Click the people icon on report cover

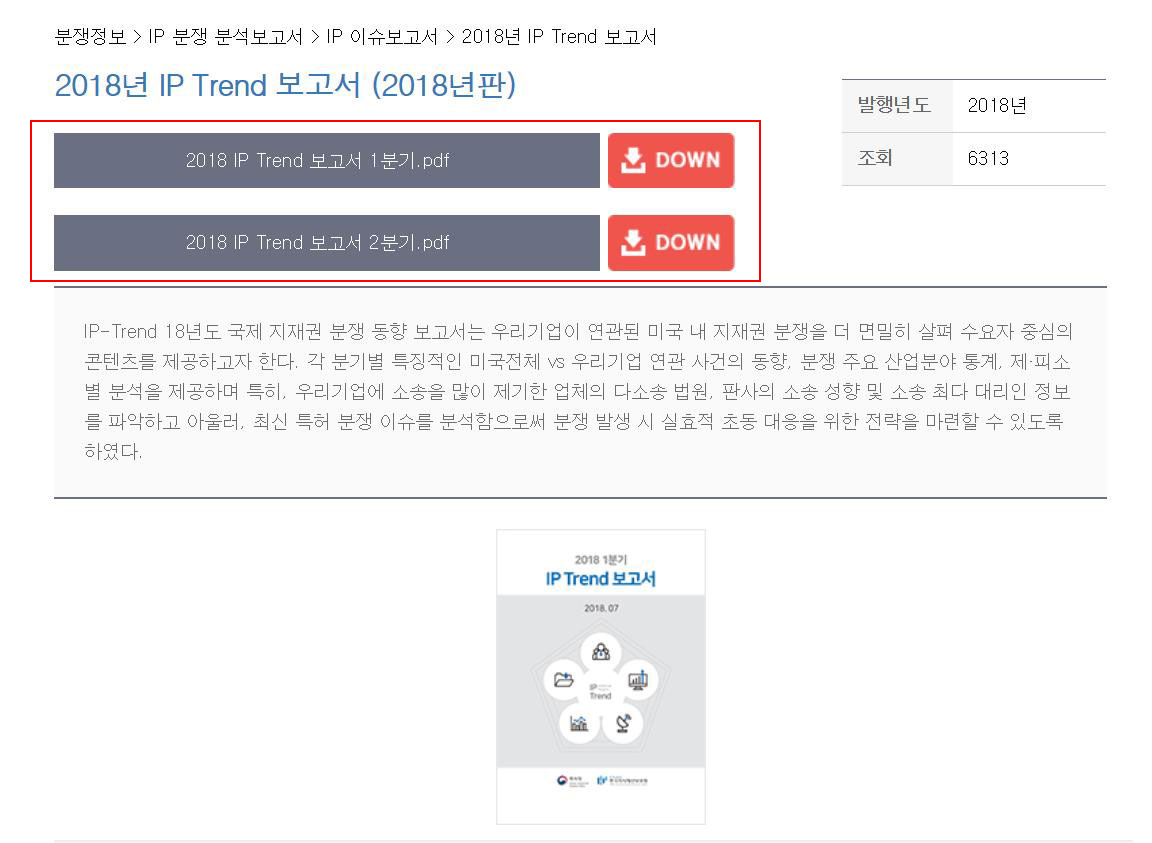coord(601,651)
